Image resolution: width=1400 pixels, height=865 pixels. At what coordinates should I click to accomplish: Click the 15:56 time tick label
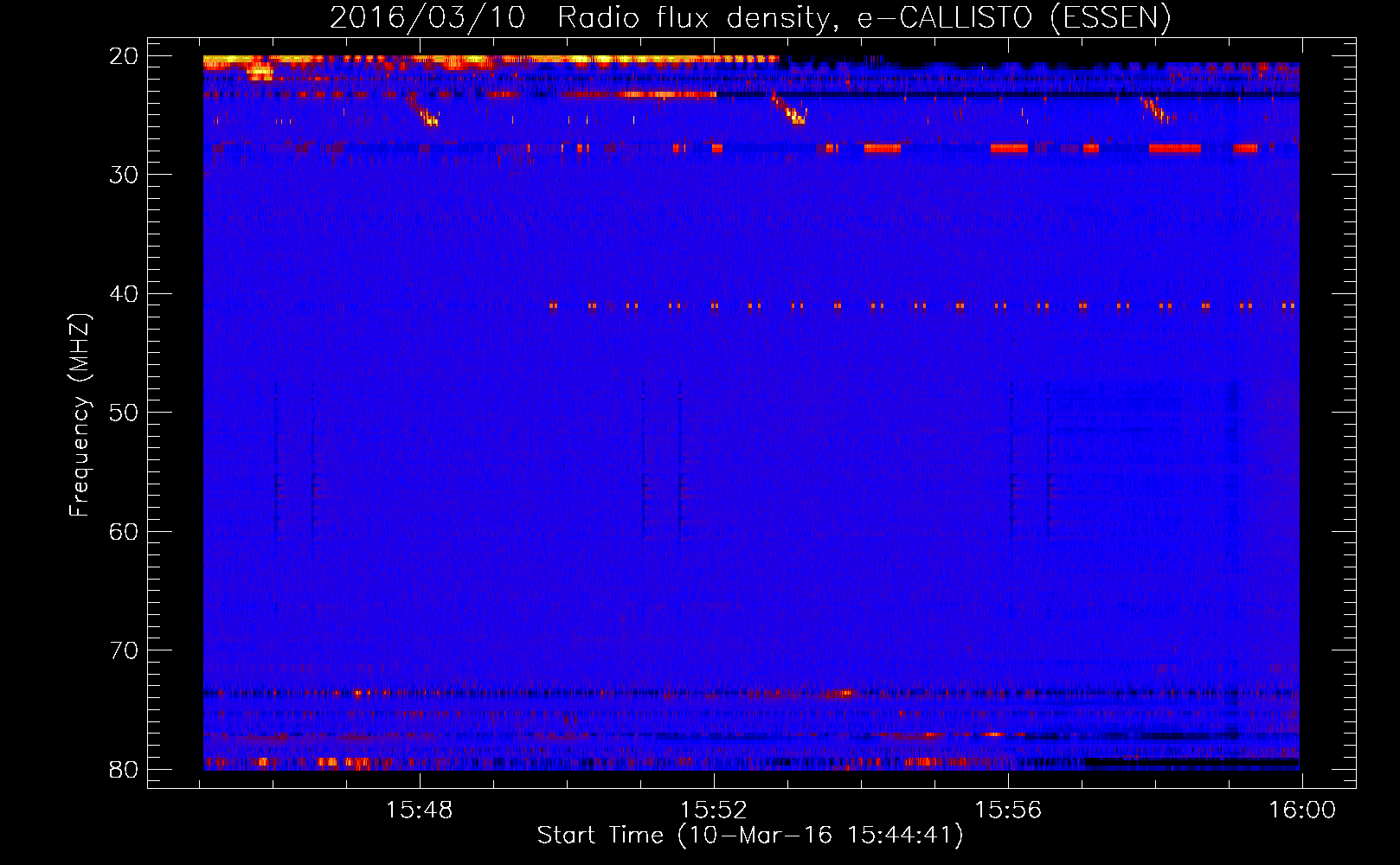(1008, 811)
